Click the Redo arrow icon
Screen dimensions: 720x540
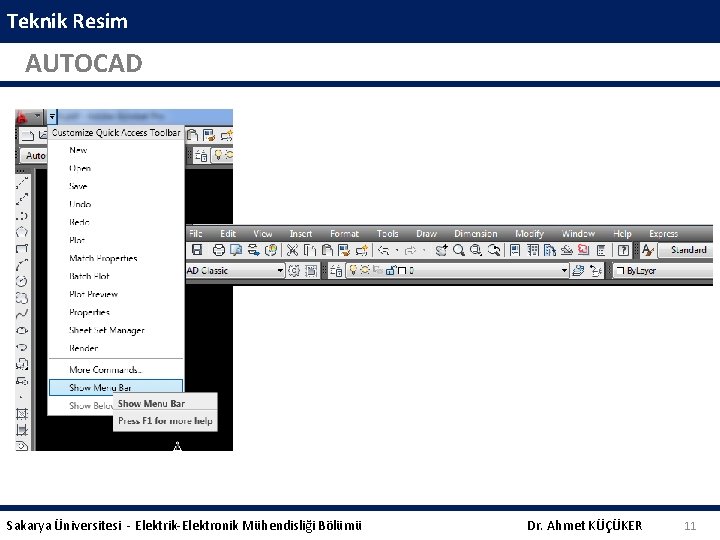(x=410, y=250)
